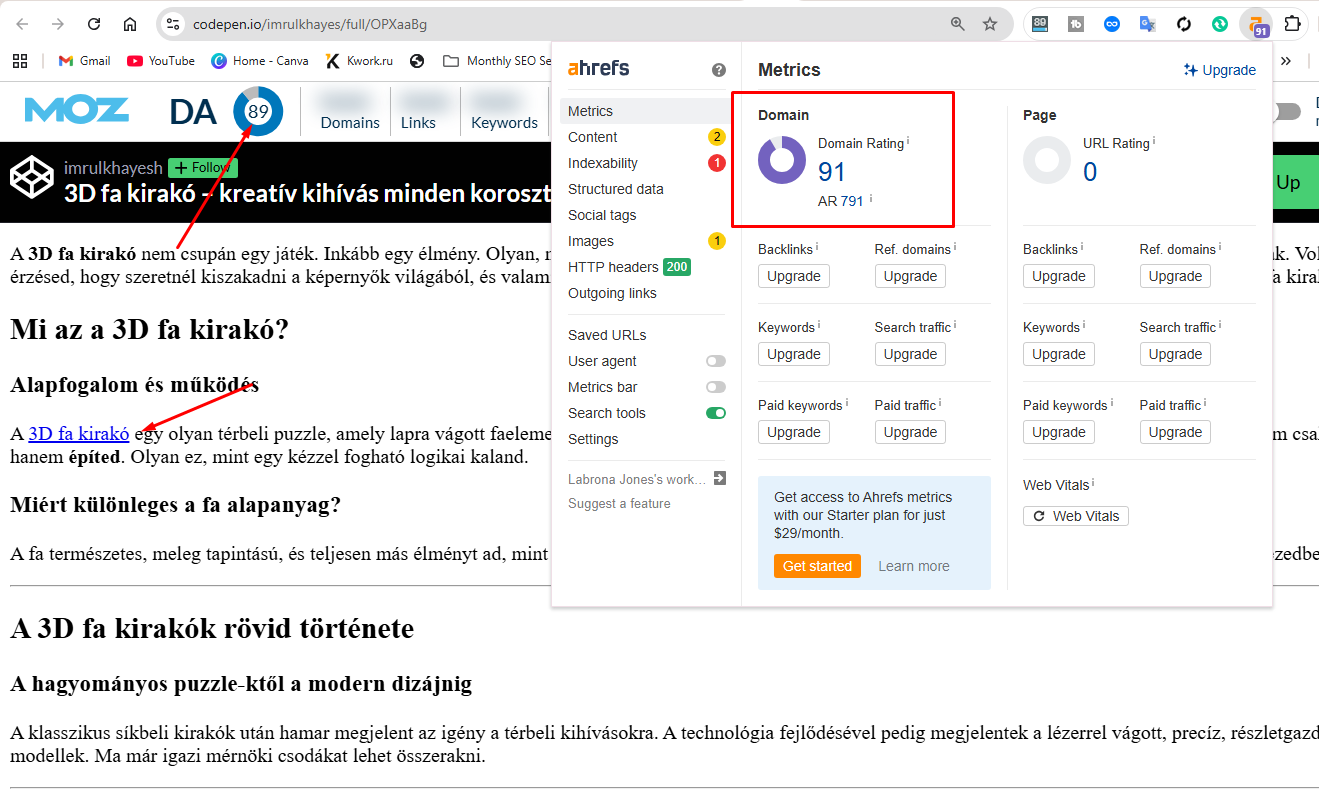Click Upgrade link at top of Metrics

[1219, 70]
